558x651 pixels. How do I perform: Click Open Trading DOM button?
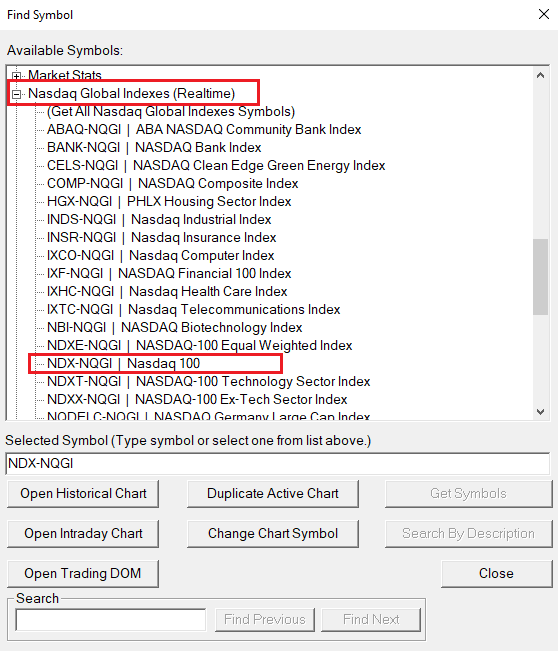[83, 573]
